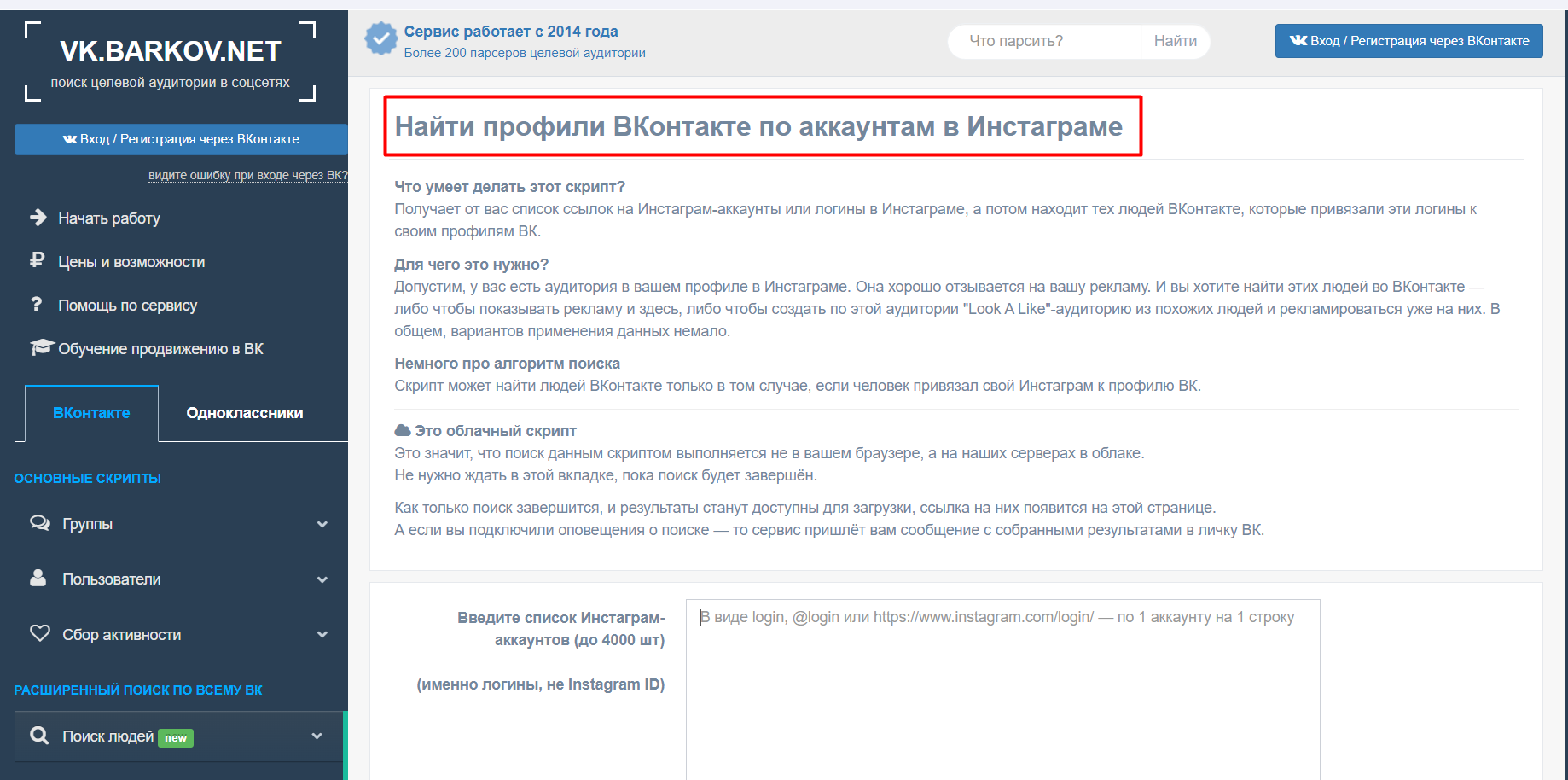This screenshot has height=780, width=1568.
Task: Click the VK logo icon in top-right login button
Action: pos(1298,40)
